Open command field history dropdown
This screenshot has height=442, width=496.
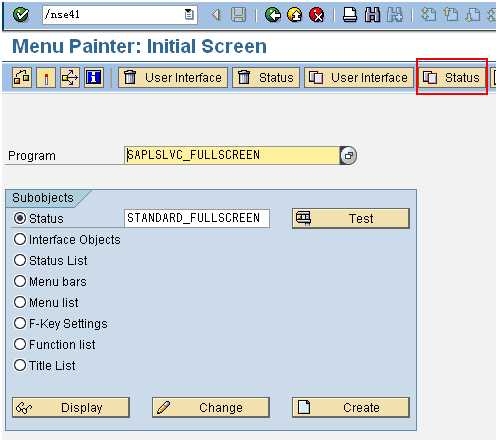(189, 15)
